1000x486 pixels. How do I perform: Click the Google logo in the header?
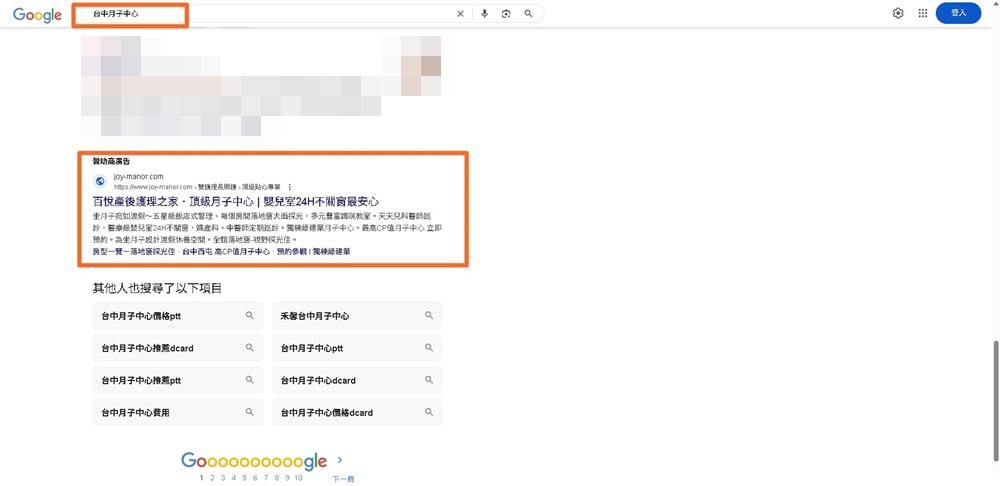click(x=37, y=15)
